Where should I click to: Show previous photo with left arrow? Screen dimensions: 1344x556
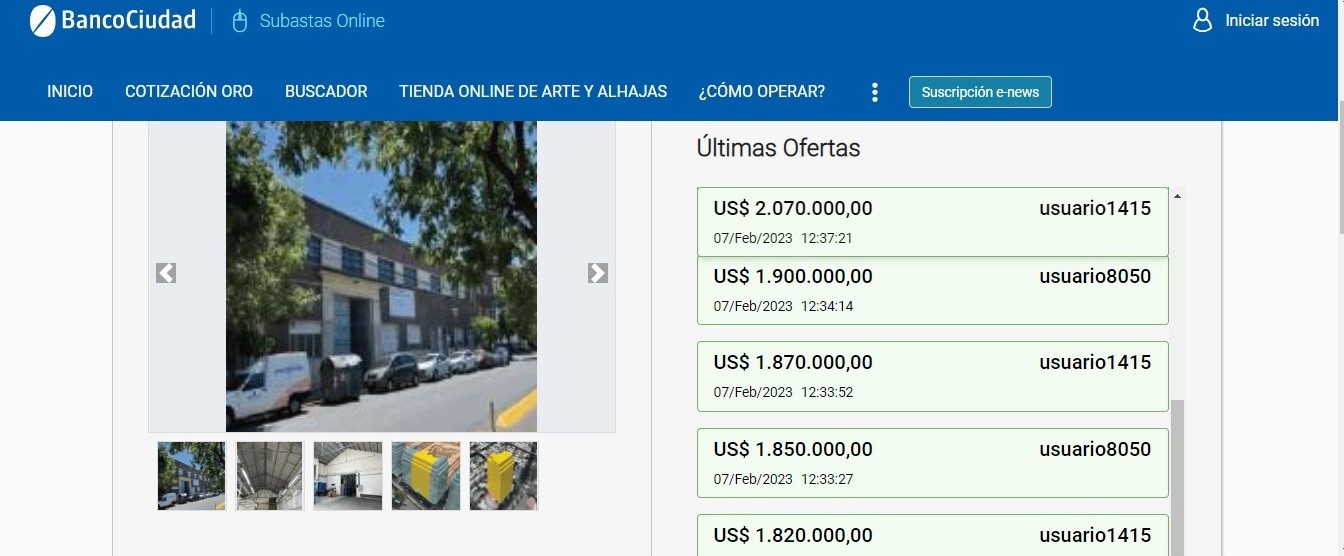166,273
